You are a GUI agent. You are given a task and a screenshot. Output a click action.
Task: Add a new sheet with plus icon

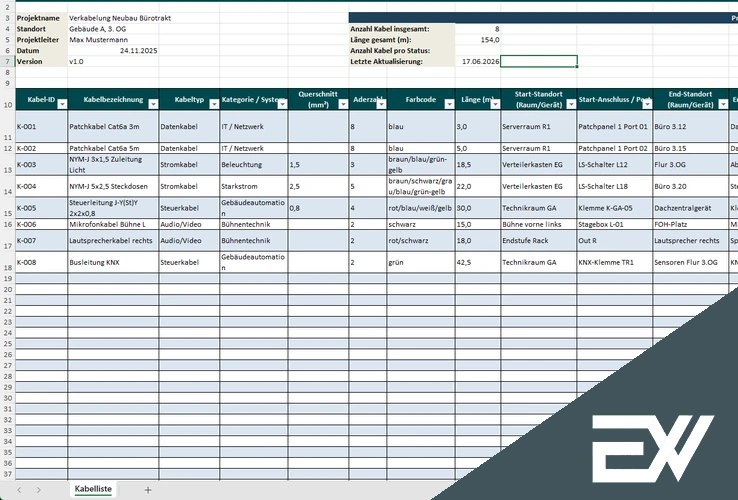click(148, 490)
